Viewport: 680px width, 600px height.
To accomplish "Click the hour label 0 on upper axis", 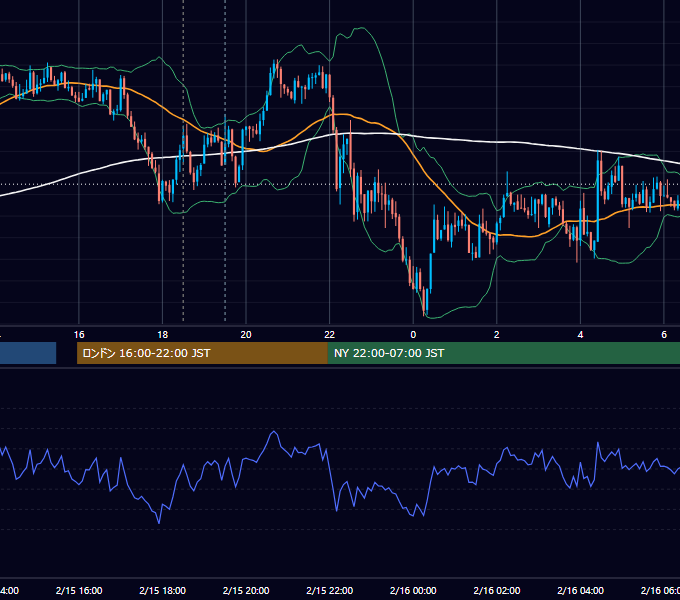I will coord(413,335).
